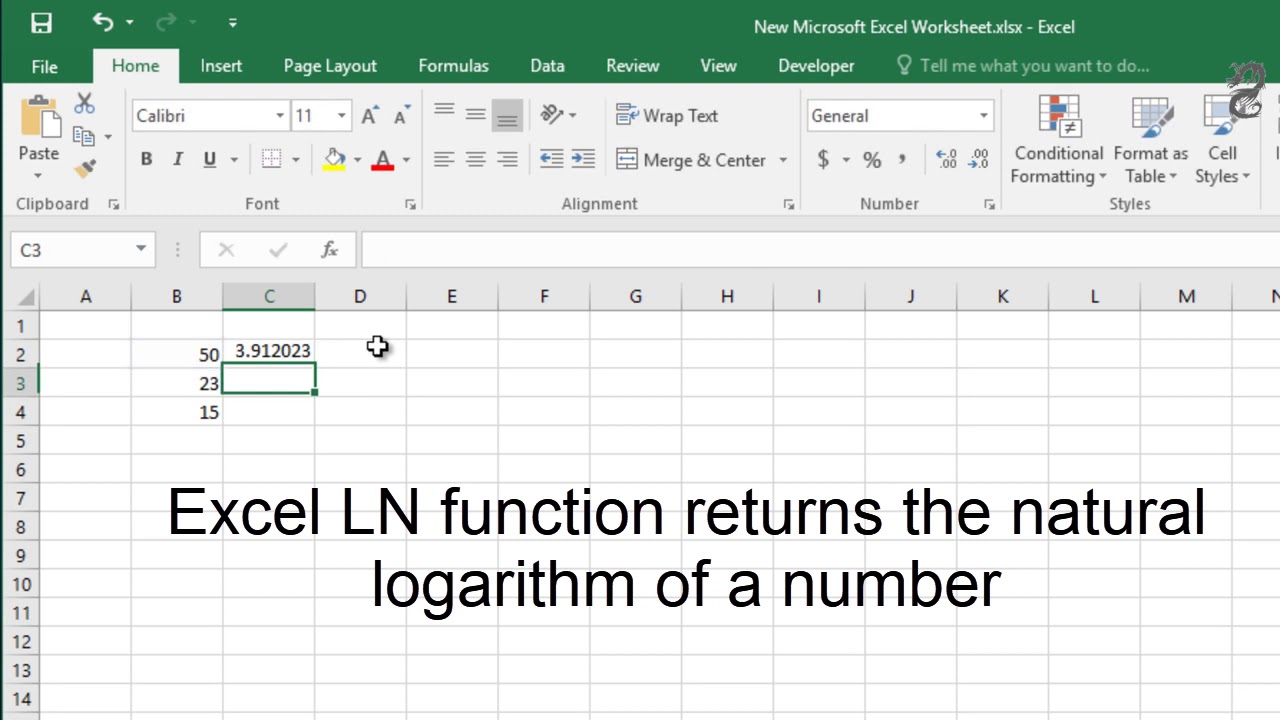Viewport: 1280px width, 720px height.
Task: Decrease cell indent
Action: coord(551,159)
